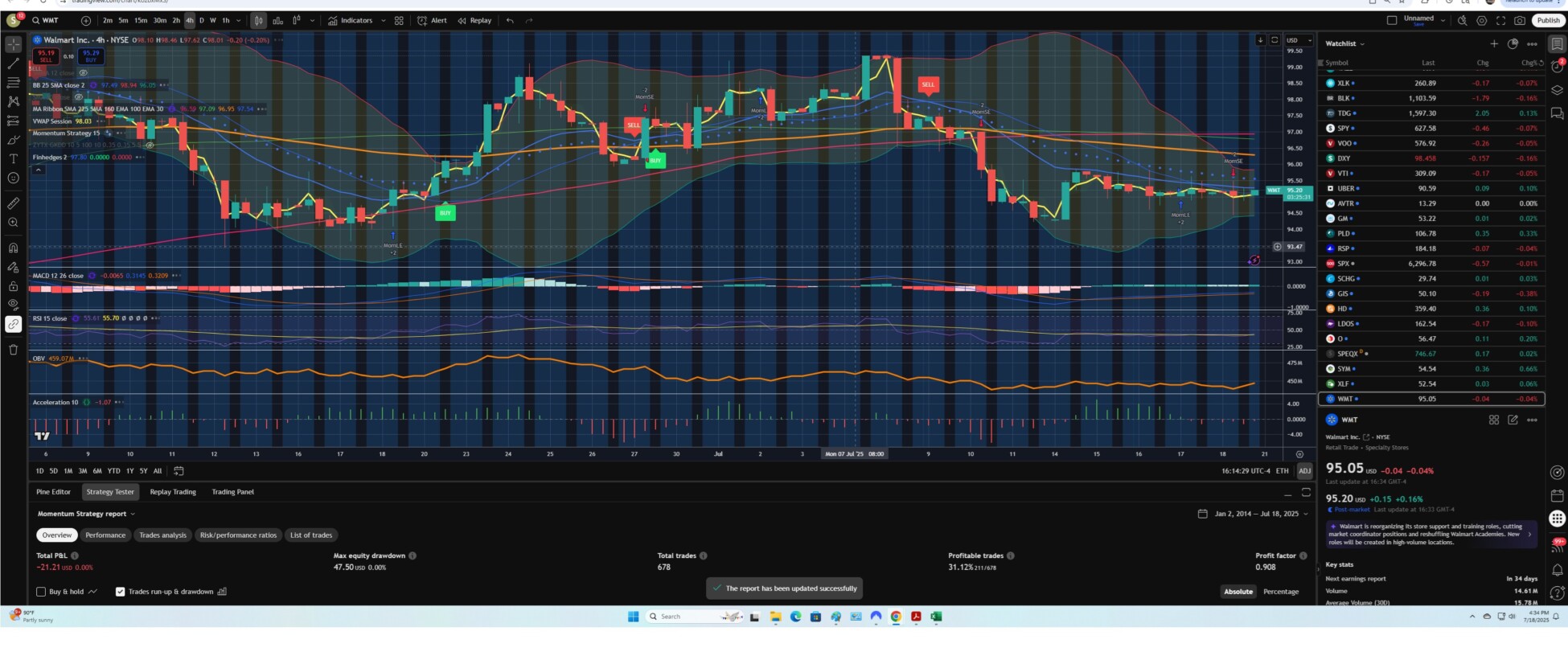Open the USD currency dropdown
The height and width of the screenshot is (656, 1568).
click(x=1299, y=40)
